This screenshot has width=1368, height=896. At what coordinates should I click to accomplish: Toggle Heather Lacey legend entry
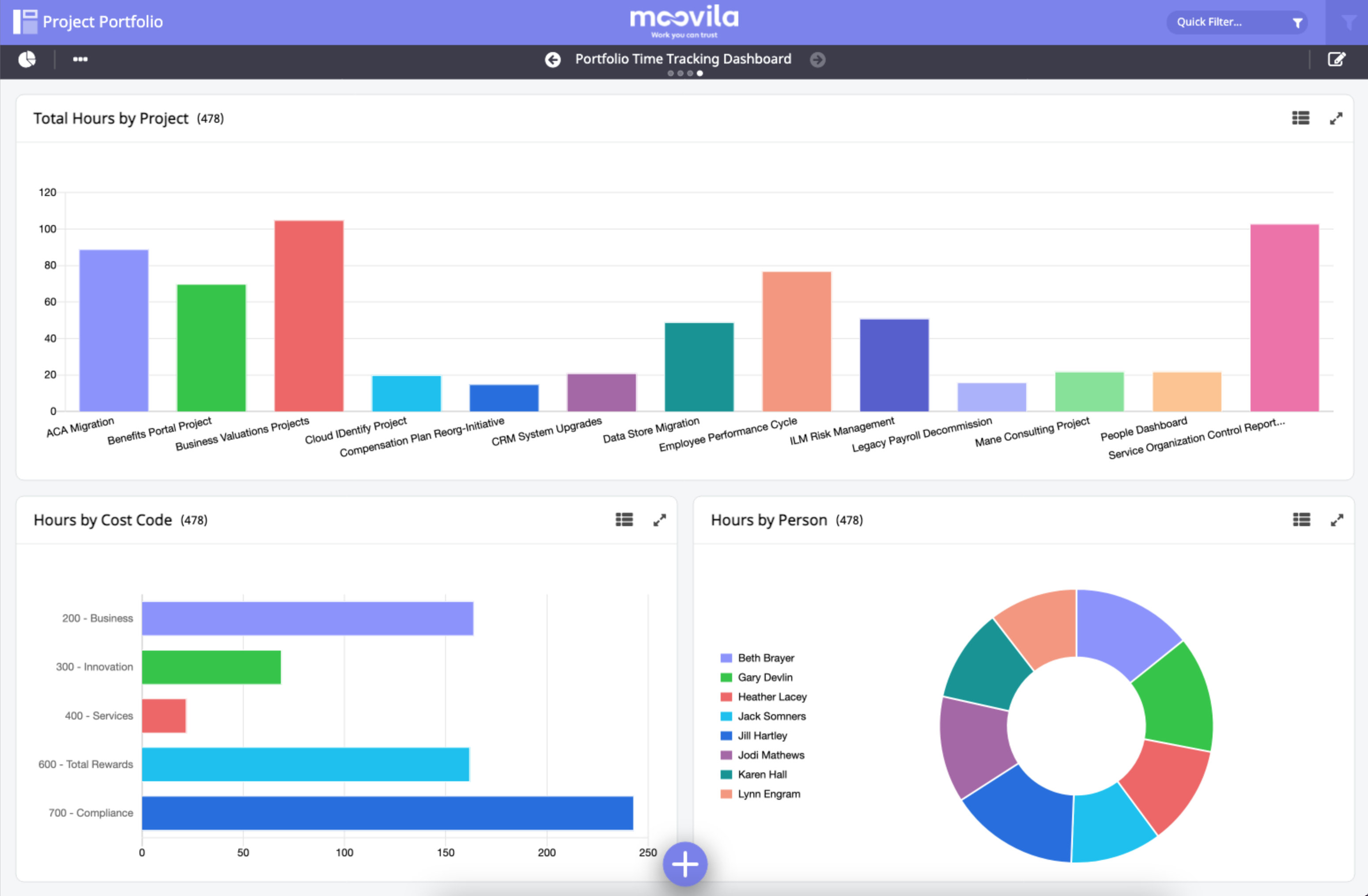tap(771, 696)
